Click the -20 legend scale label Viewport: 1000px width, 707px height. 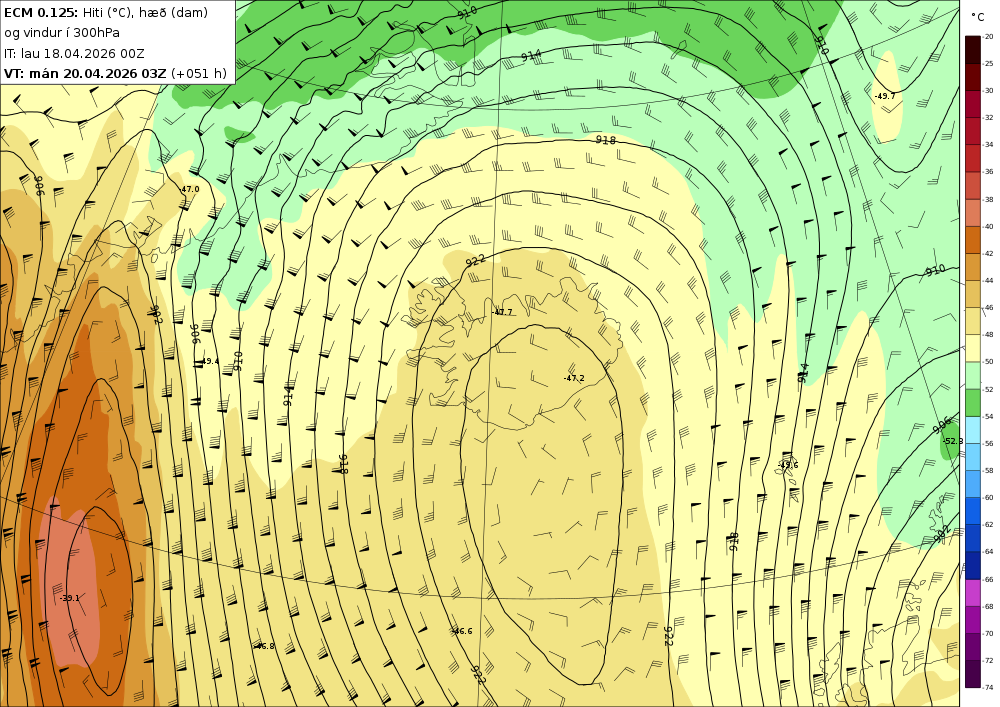[989, 37]
